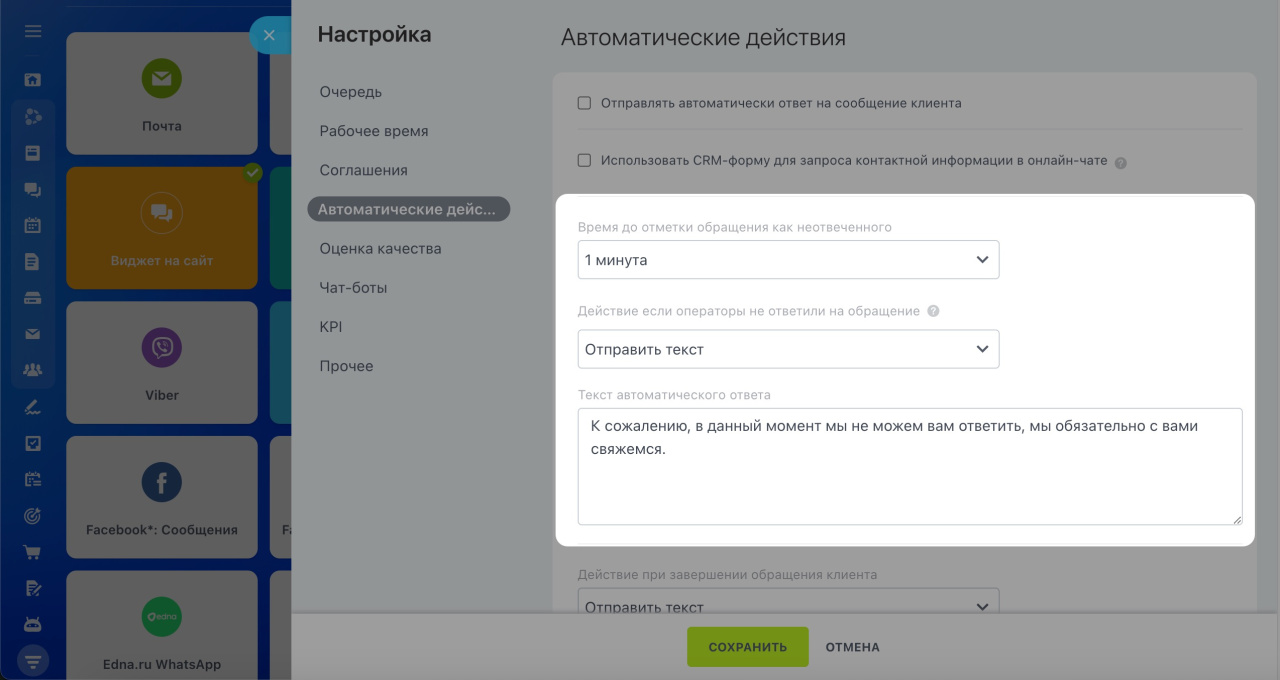This screenshot has height=680, width=1280.
Task: Open Чат-боты section
Action: [353, 287]
